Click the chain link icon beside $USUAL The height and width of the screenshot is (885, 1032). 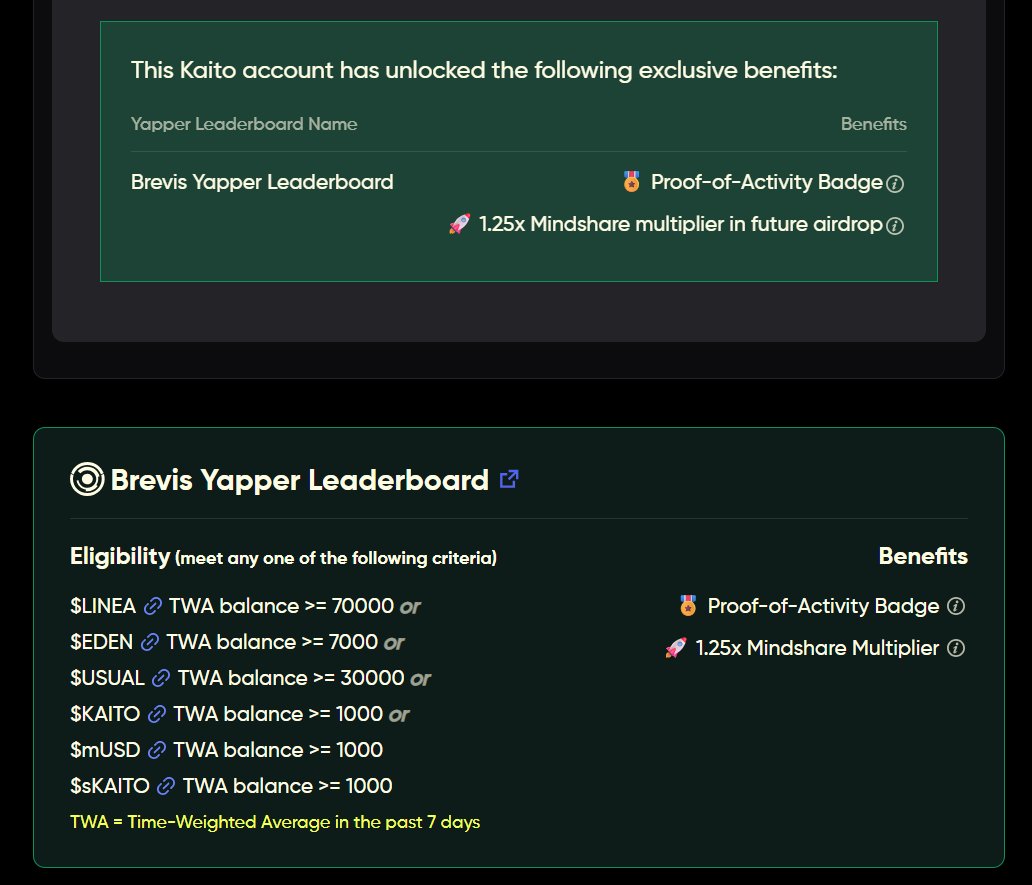coord(161,678)
